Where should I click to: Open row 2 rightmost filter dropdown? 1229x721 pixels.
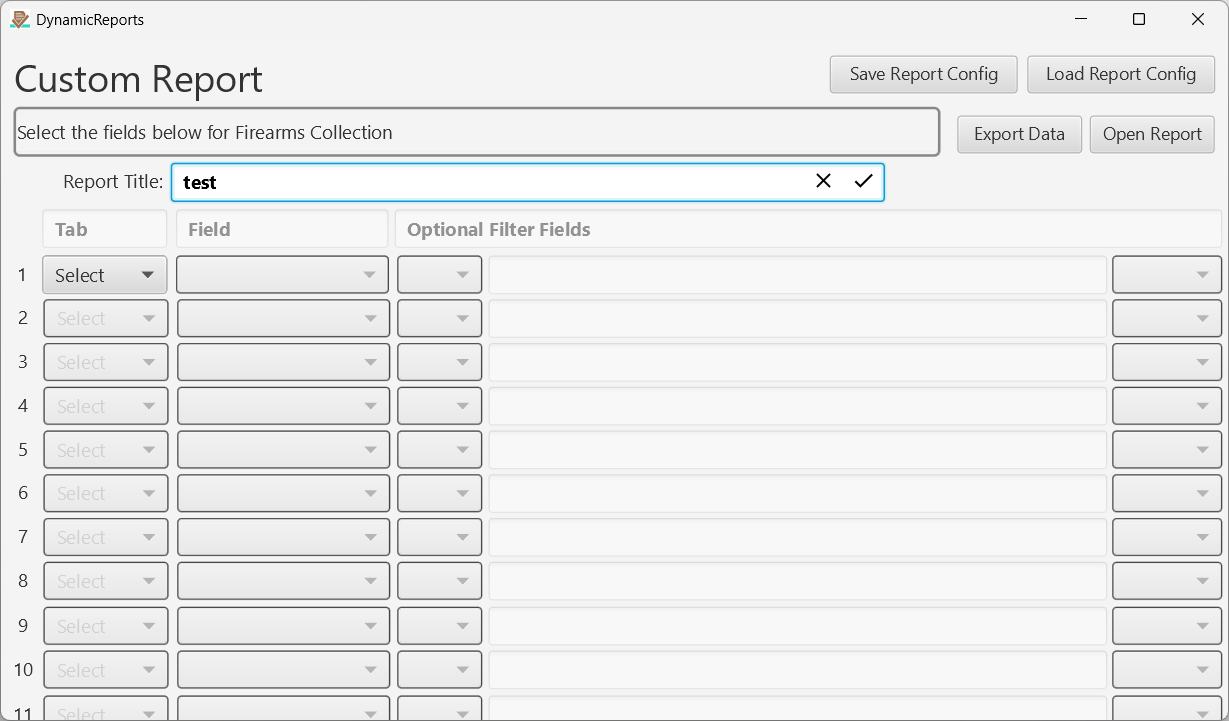tap(1167, 318)
